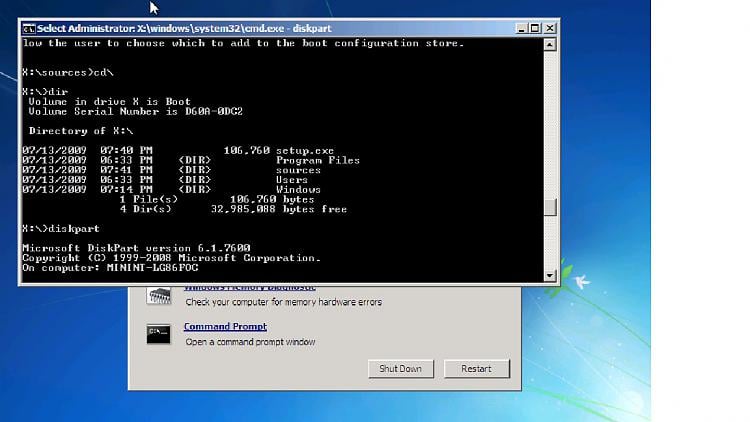The height and width of the screenshot is (422, 750).
Task: Click the Microsoft DiskPart version 6.1.7600 line
Action: click(x=136, y=248)
